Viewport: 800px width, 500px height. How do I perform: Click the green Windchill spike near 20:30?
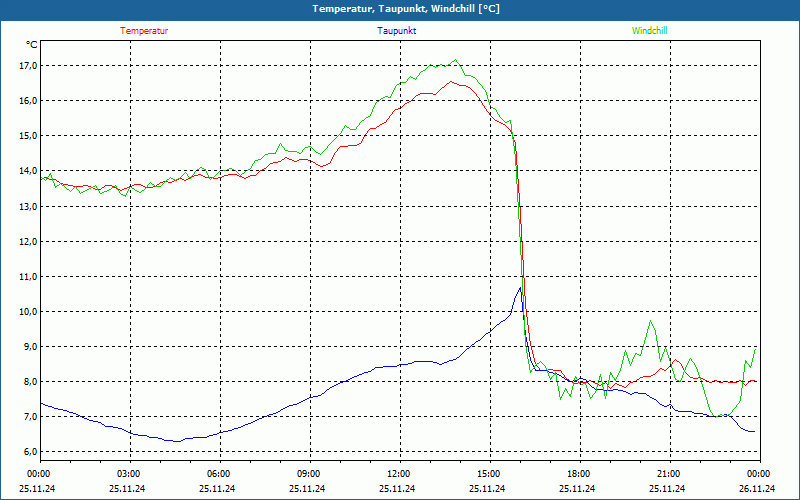(650, 321)
